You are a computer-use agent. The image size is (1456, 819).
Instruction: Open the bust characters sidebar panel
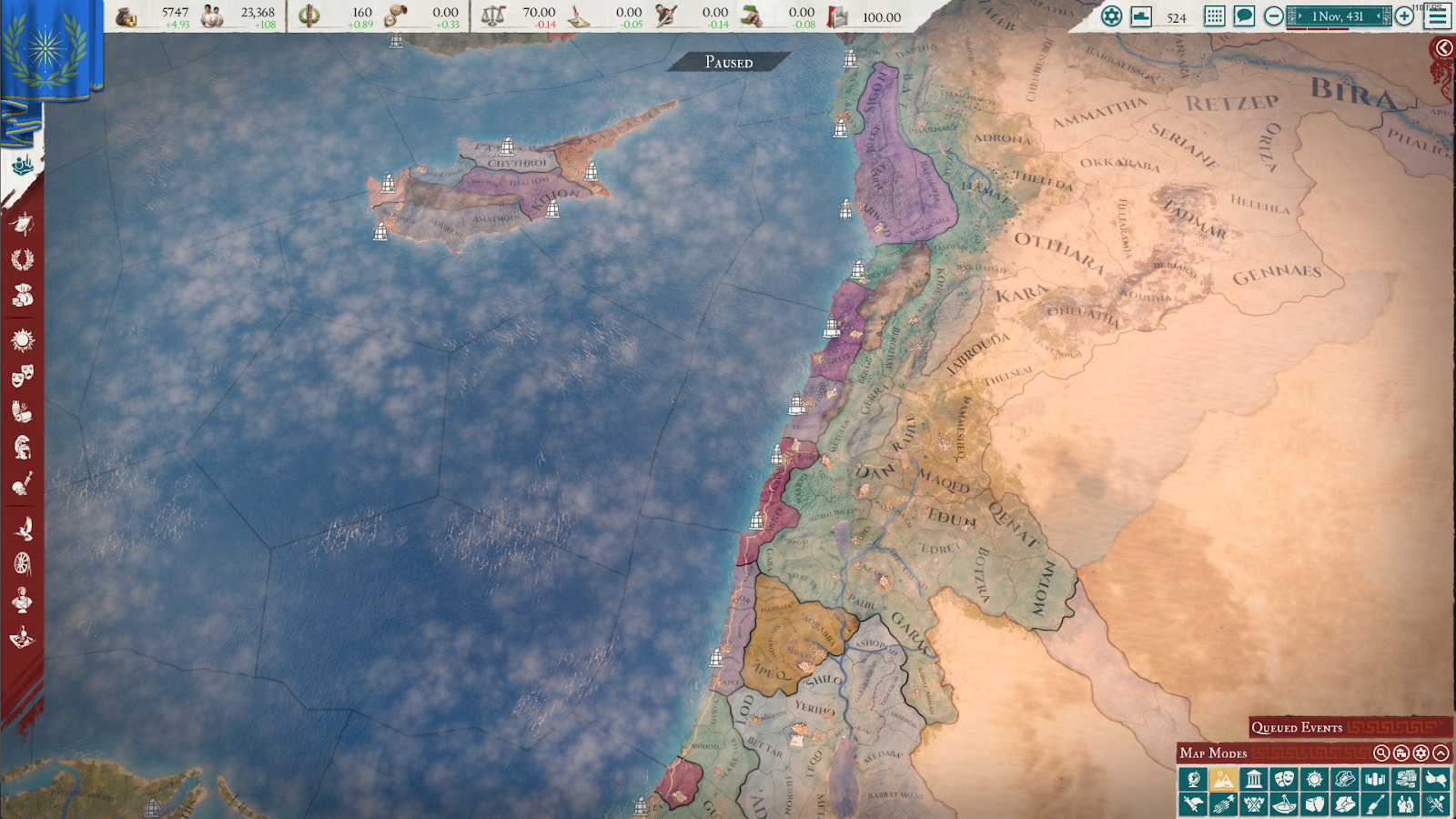pos(23,600)
